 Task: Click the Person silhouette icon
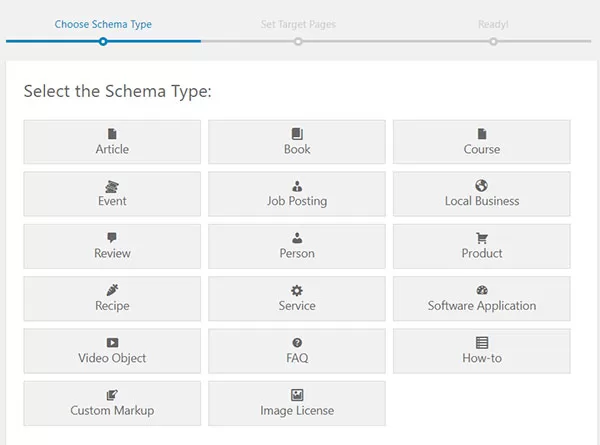pos(297,238)
